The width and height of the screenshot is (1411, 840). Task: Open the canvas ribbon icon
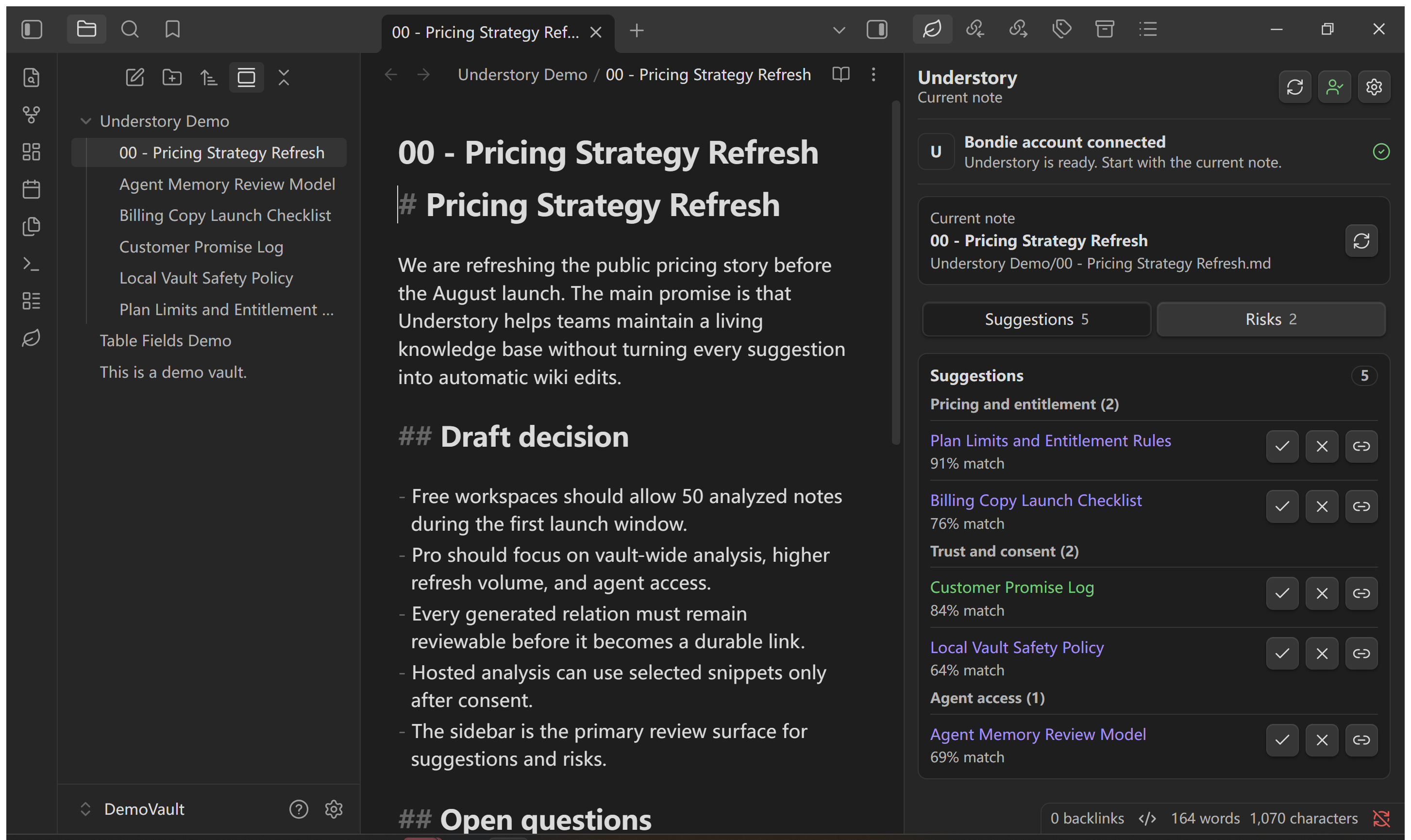point(32,151)
